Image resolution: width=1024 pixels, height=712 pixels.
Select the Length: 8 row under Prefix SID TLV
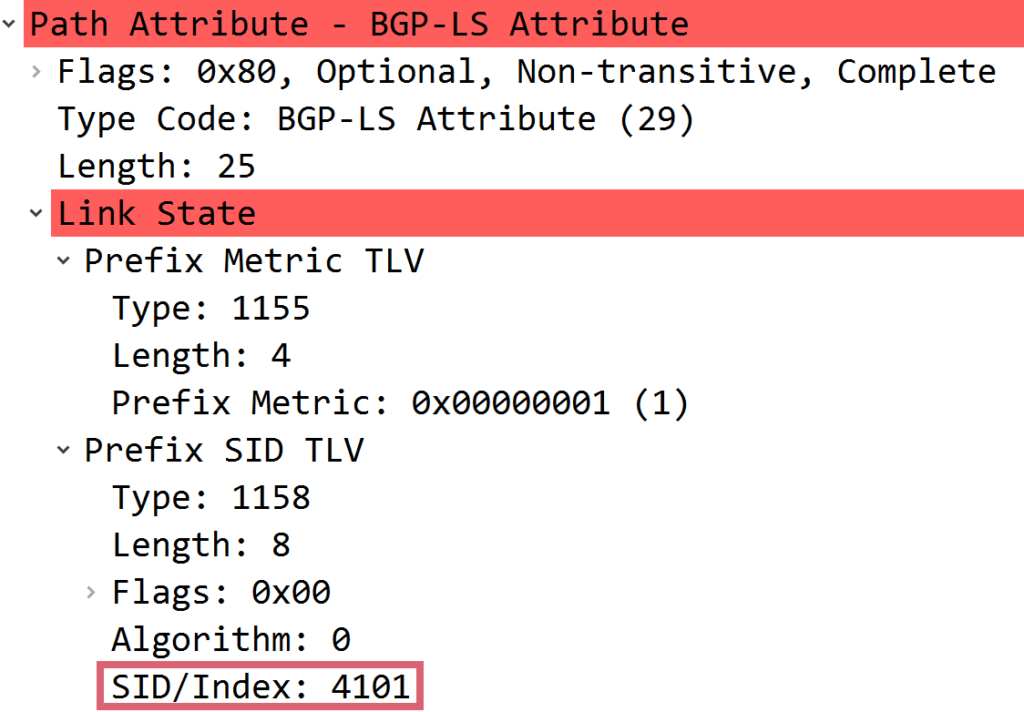(x=200, y=544)
